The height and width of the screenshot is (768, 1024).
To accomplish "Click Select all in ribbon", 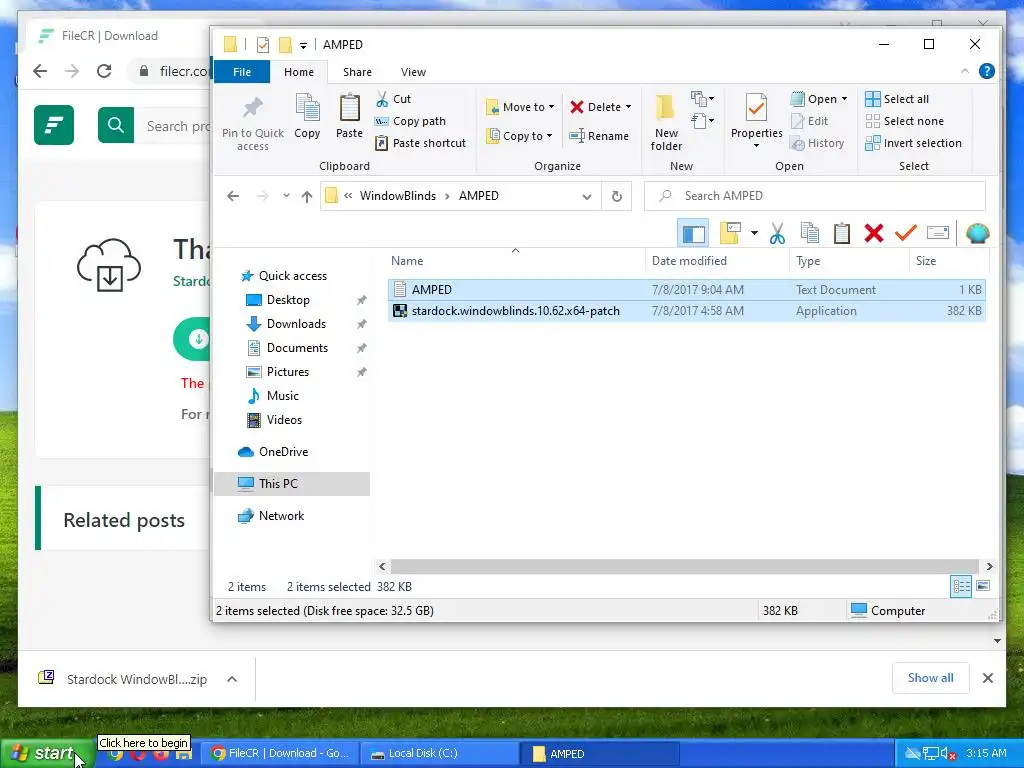I will click(897, 99).
